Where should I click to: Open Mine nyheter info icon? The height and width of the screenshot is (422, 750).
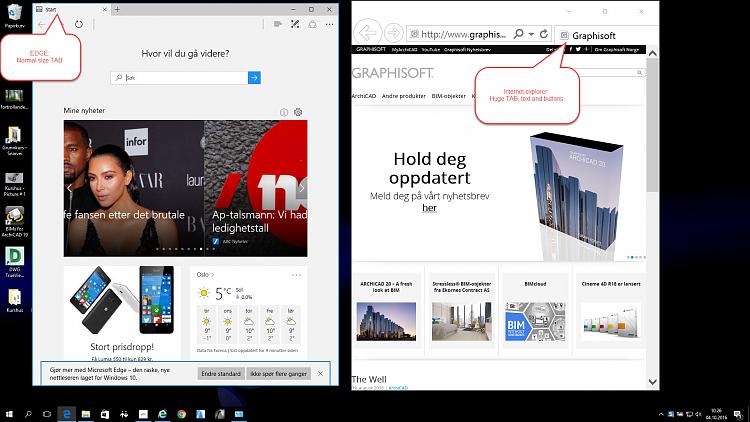[x=284, y=112]
